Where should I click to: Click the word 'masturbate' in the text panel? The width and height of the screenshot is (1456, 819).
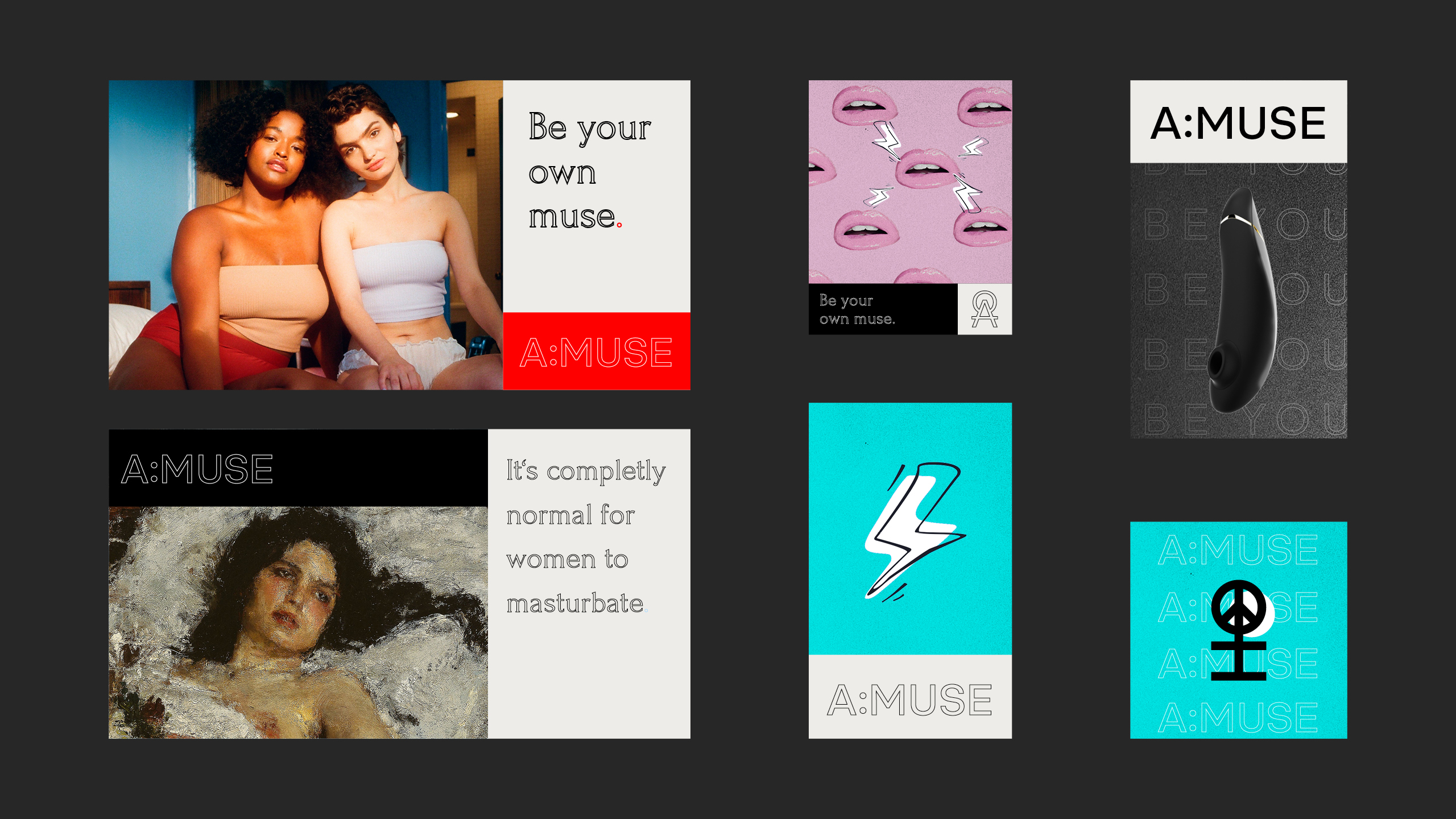pyautogui.click(x=574, y=603)
